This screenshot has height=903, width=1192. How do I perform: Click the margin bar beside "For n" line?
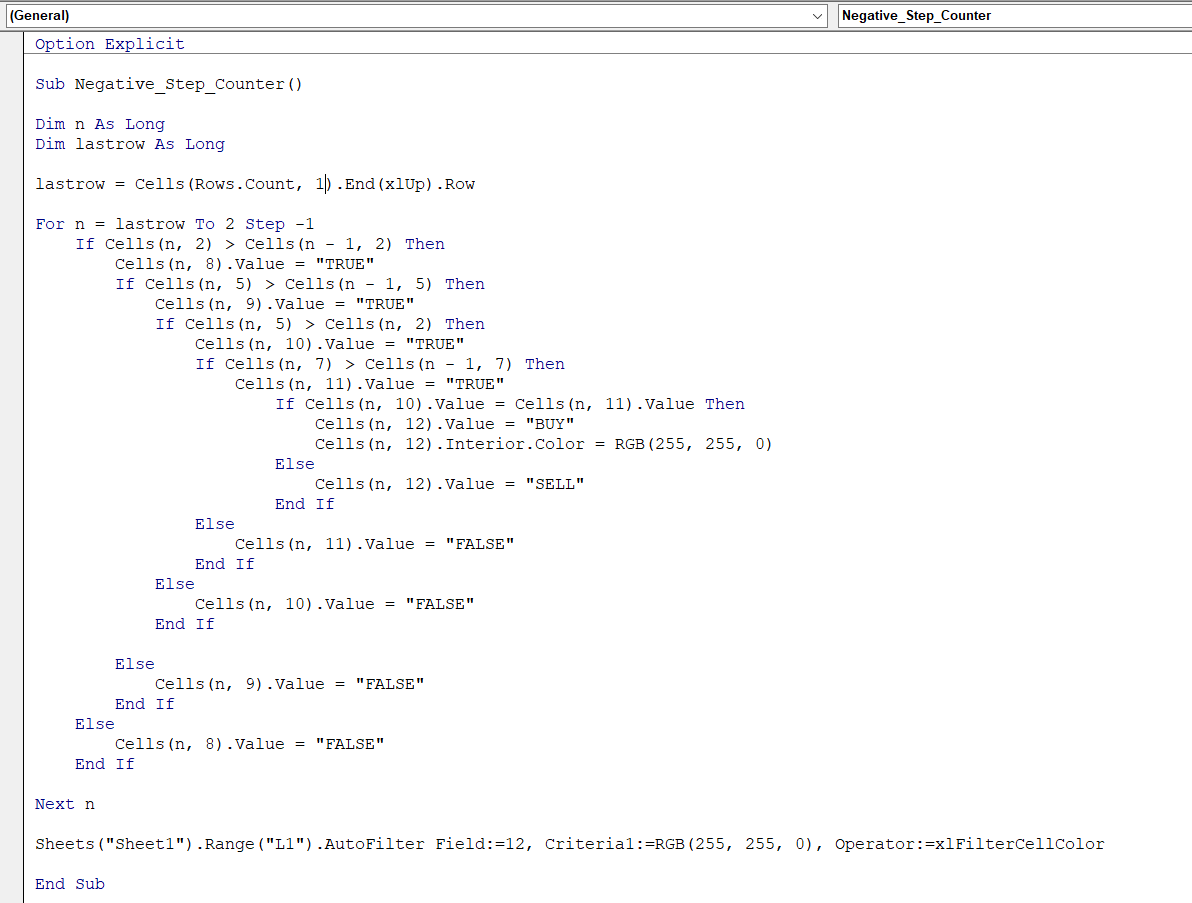12,224
